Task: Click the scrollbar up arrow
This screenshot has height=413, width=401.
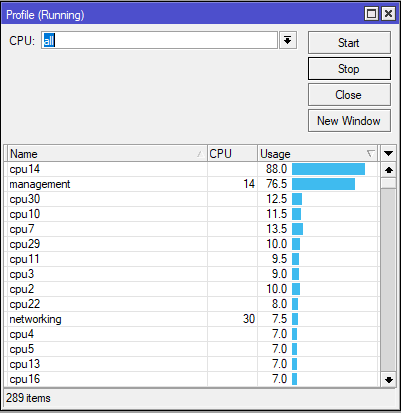Action: [388, 170]
